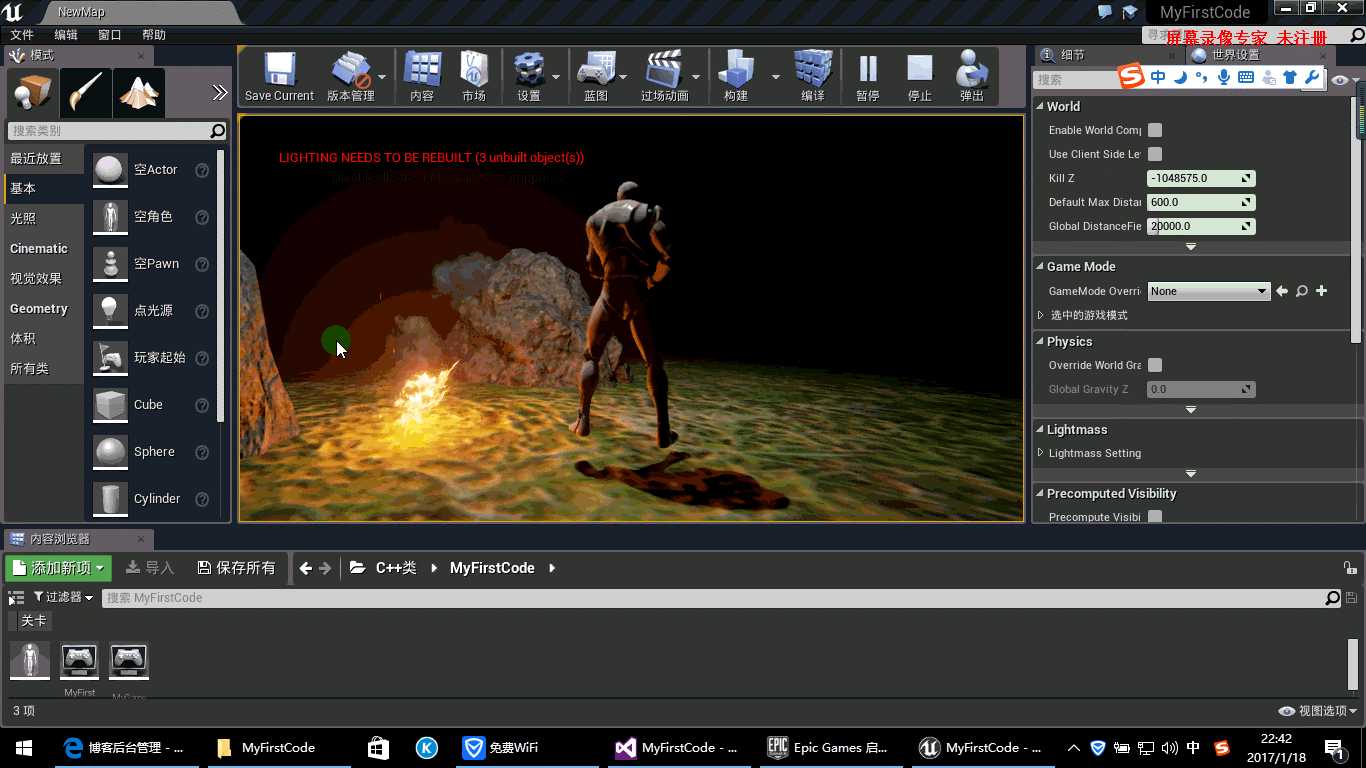Select the 点光源 point light item
1366x768 pixels.
tap(152, 311)
